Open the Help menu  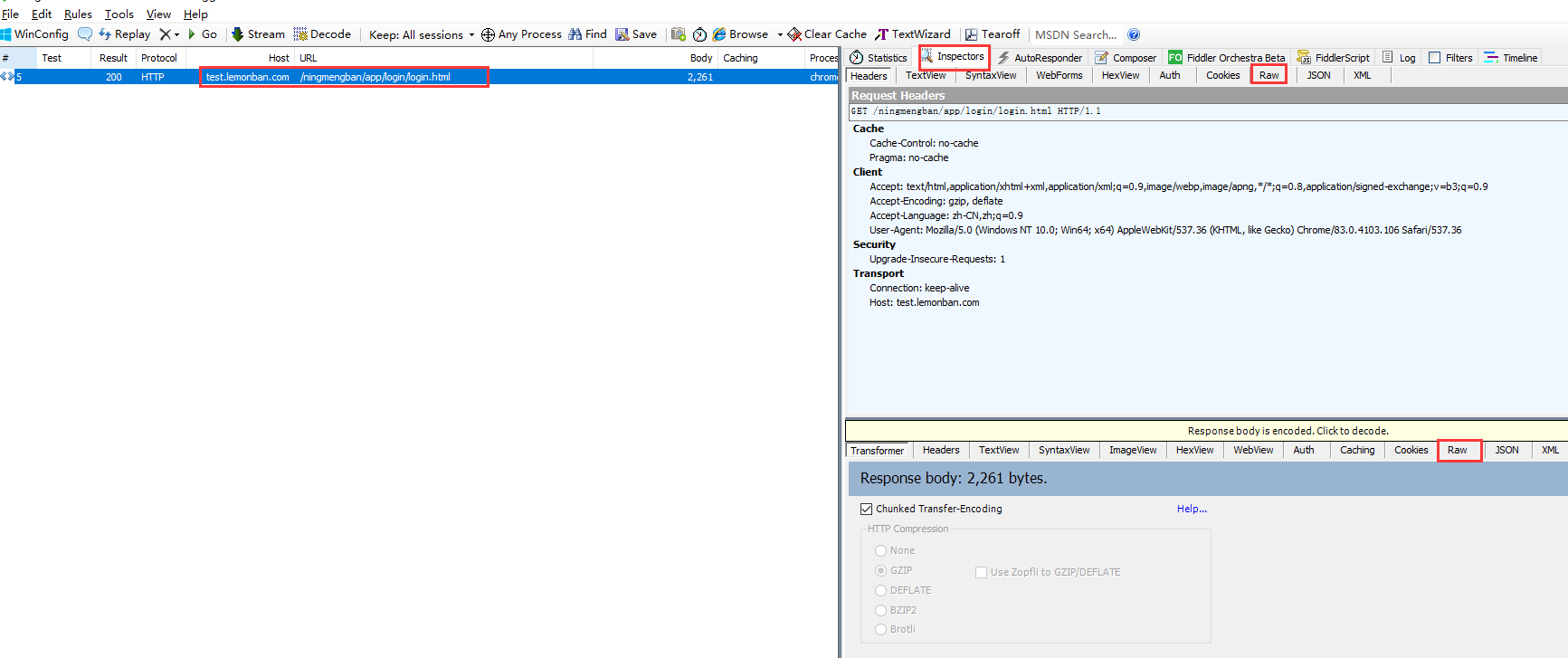click(195, 14)
